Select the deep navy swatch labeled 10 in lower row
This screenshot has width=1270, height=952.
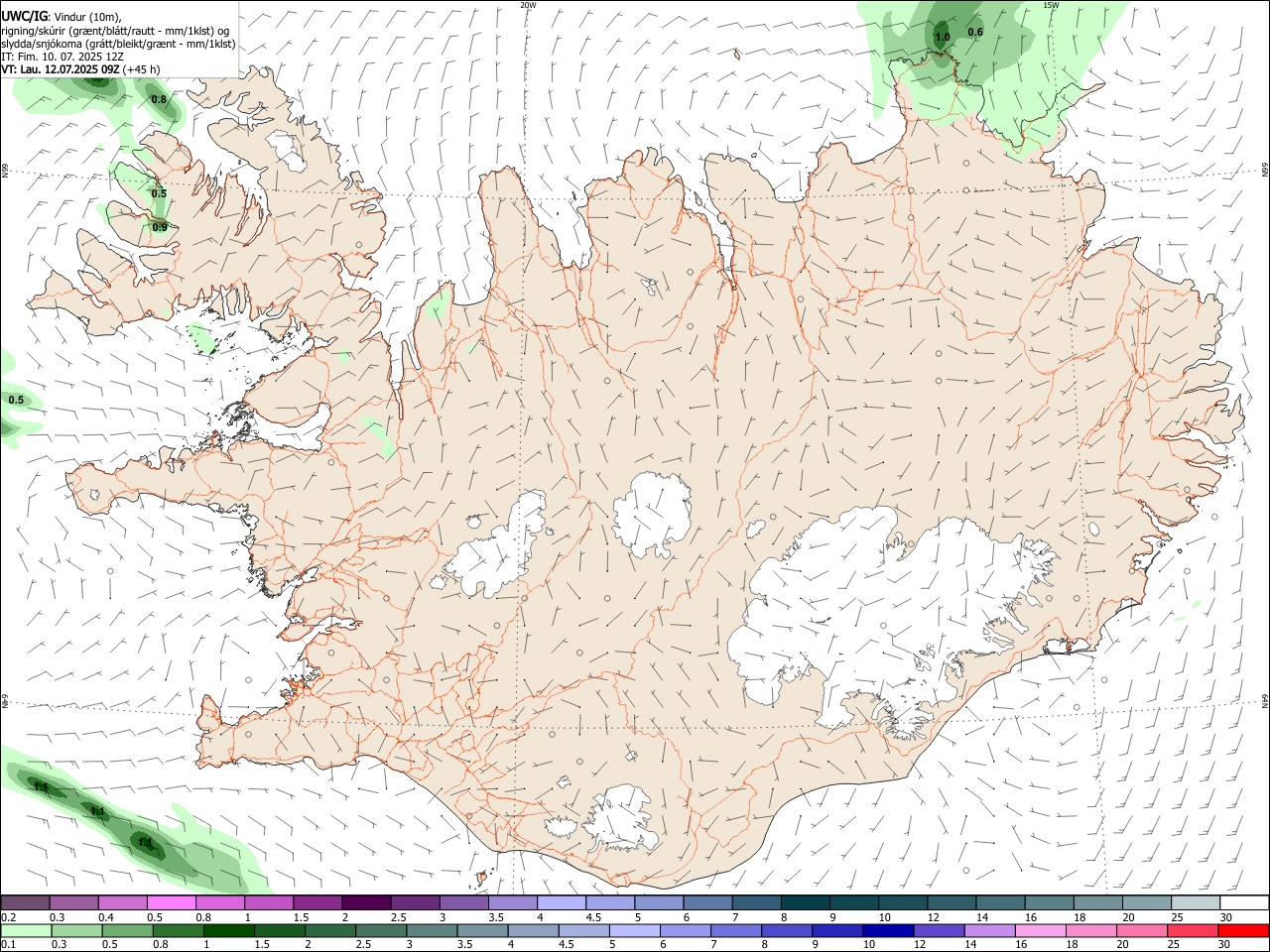889,930
